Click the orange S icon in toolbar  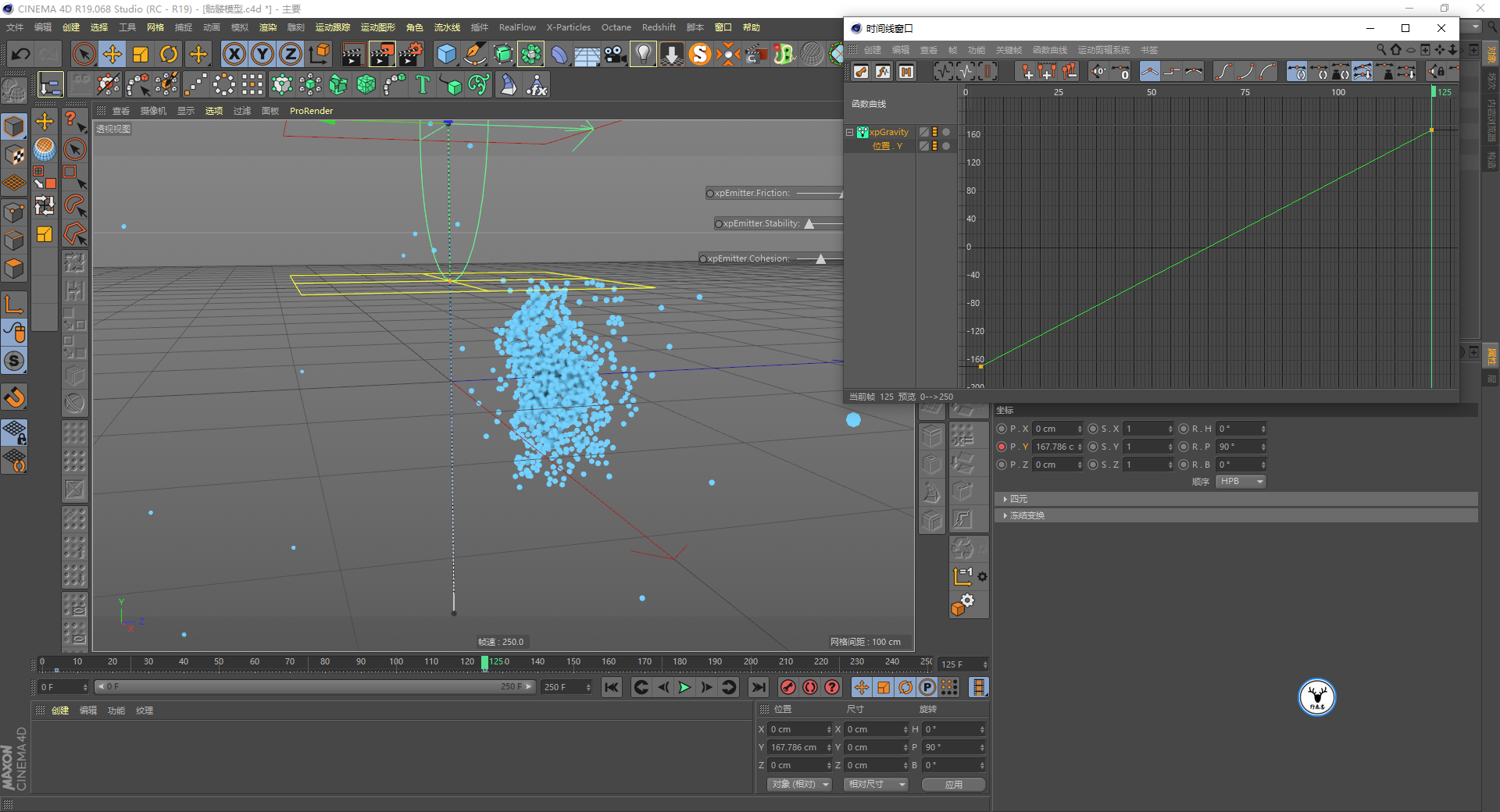(700, 54)
